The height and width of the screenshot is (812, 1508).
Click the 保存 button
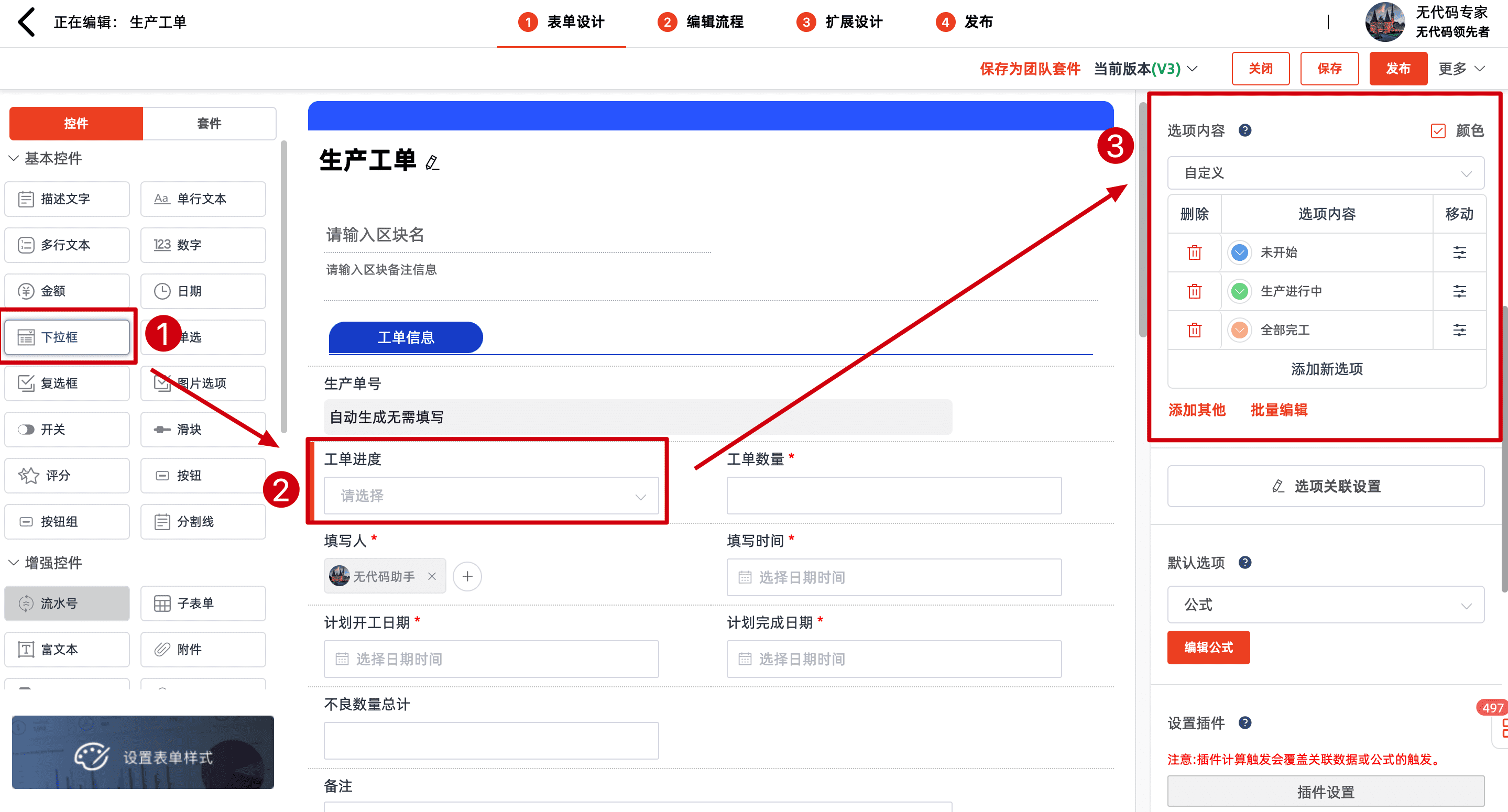click(1329, 69)
